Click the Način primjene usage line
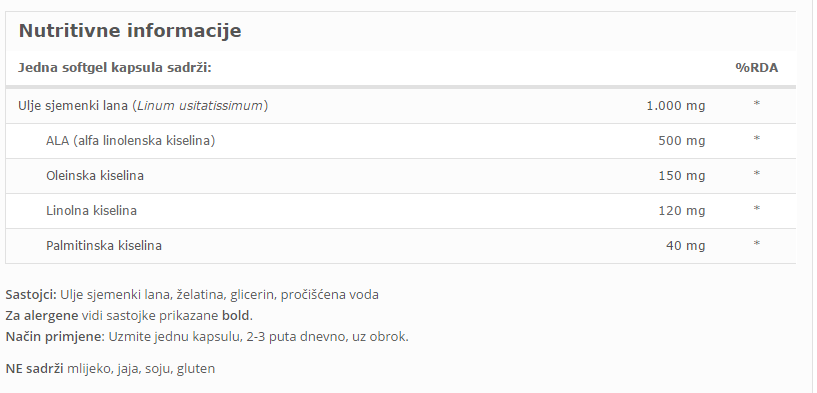Image resolution: width=817 pixels, height=393 pixels. [x=207, y=337]
